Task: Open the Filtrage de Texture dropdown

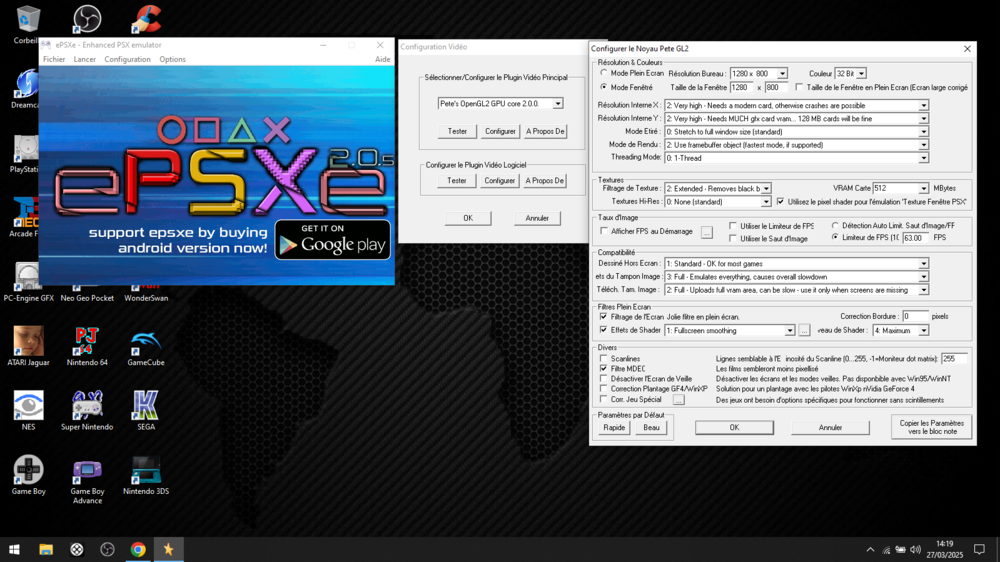Action: coord(766,188)
